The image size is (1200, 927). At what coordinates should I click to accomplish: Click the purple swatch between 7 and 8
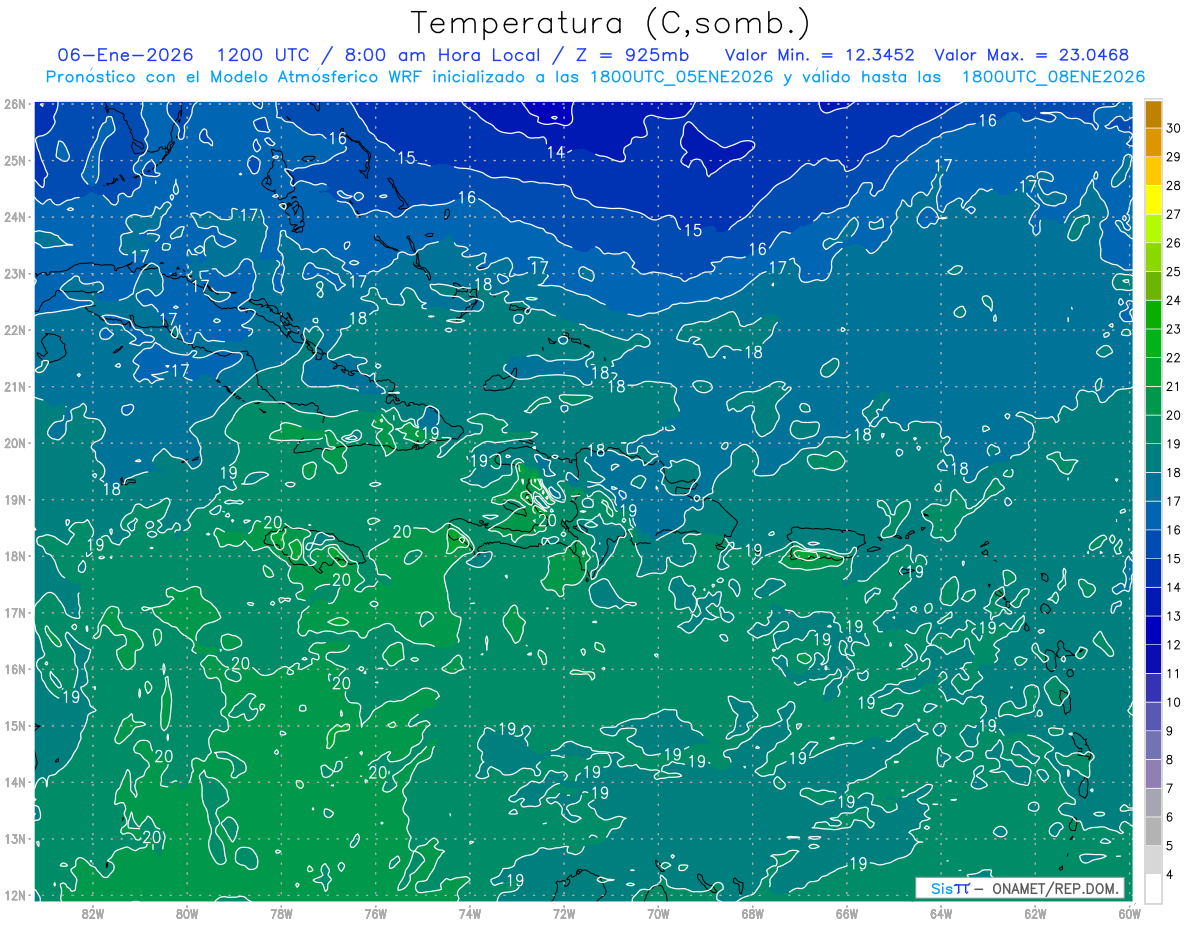[x=1153, y=774]
